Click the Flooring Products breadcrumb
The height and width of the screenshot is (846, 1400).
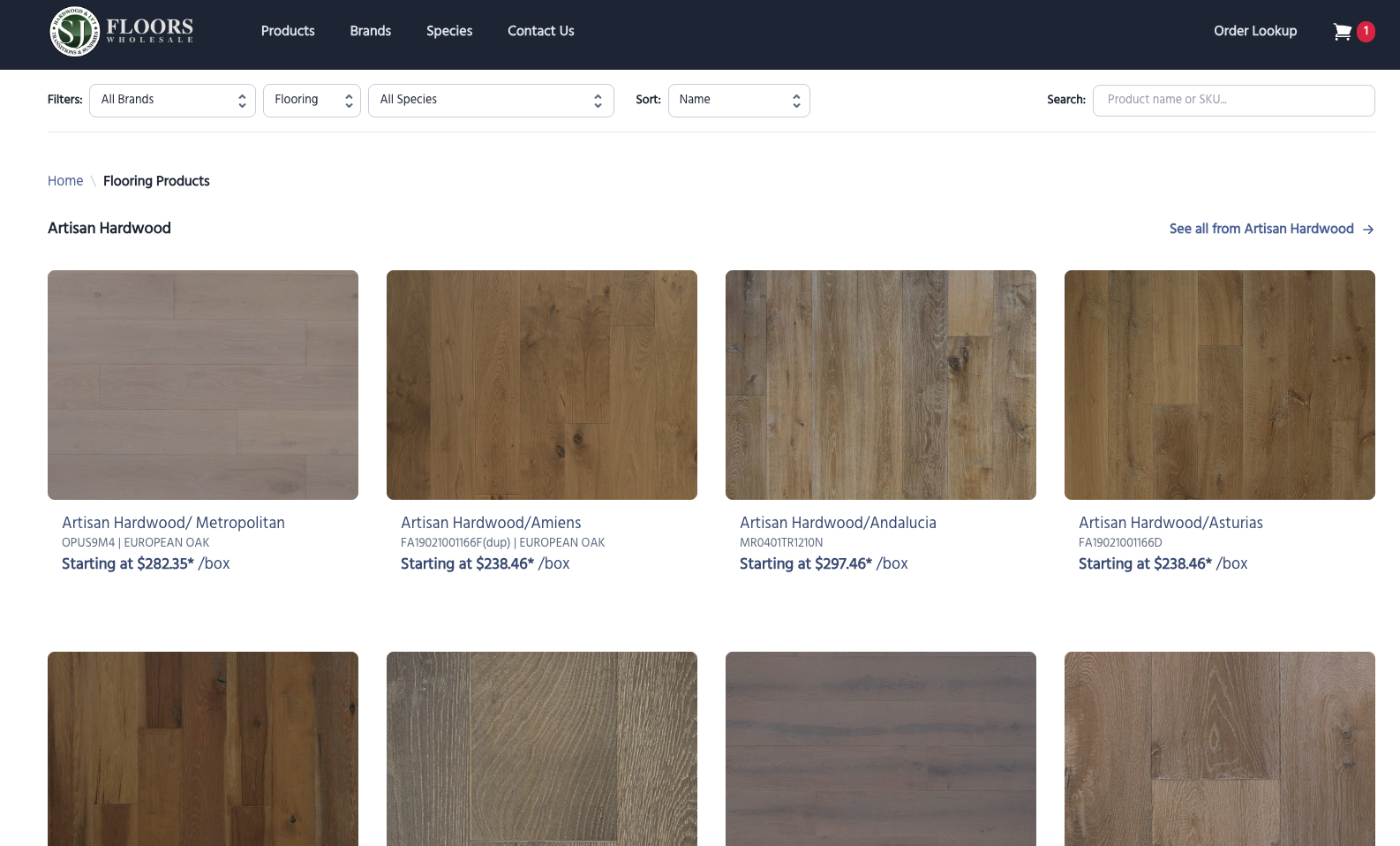coord(156,181)
